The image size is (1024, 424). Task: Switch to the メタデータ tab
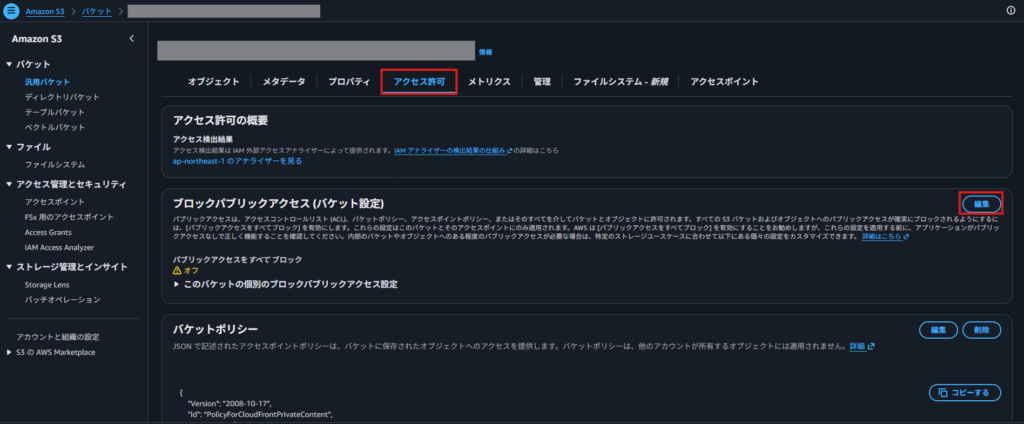pos(283,82)
